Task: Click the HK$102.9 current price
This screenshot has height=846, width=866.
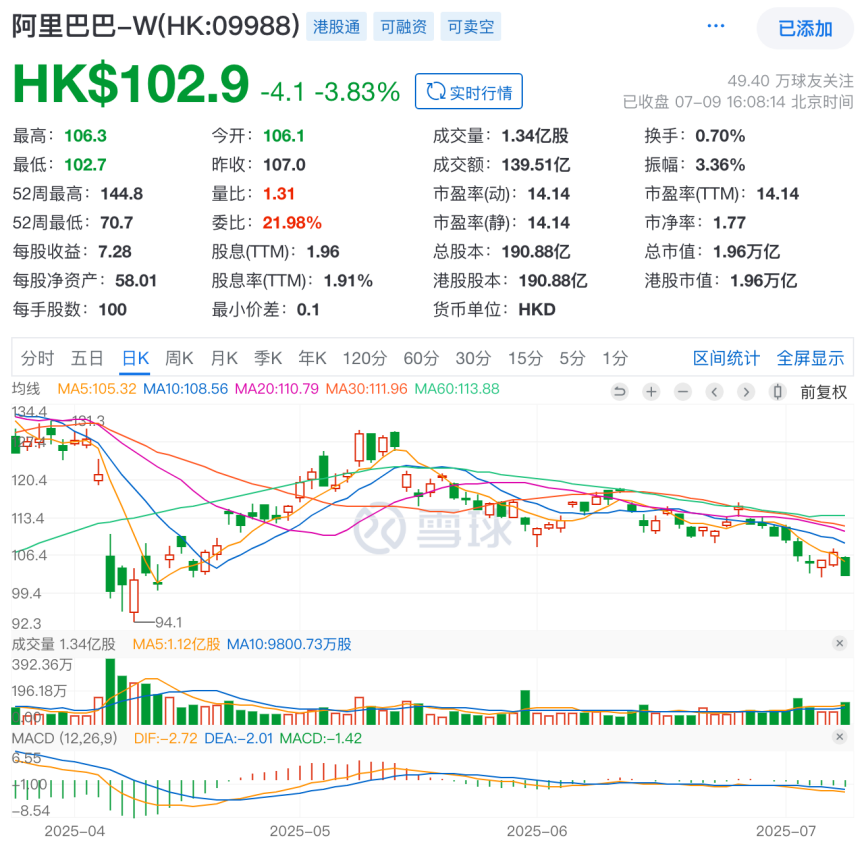Action: [131, 84]
